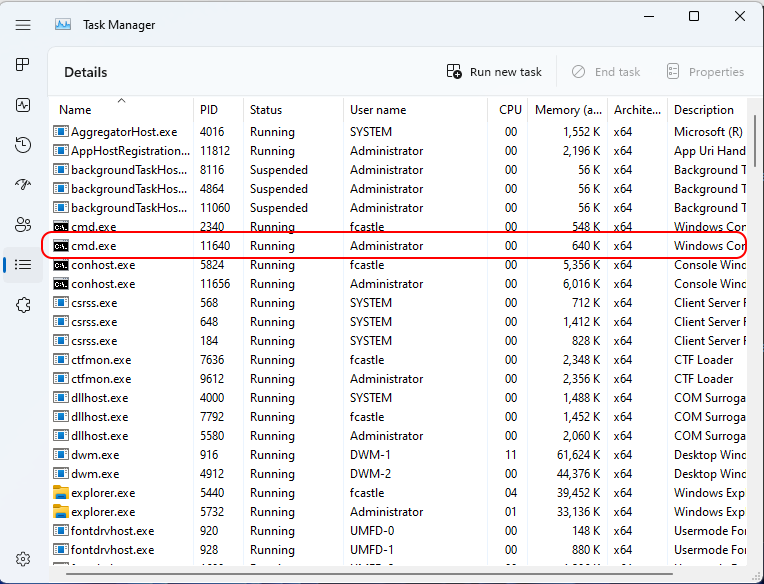Sort by the User name column header
The width and height of the screenshot is (764, 584).
pos(415,110)
